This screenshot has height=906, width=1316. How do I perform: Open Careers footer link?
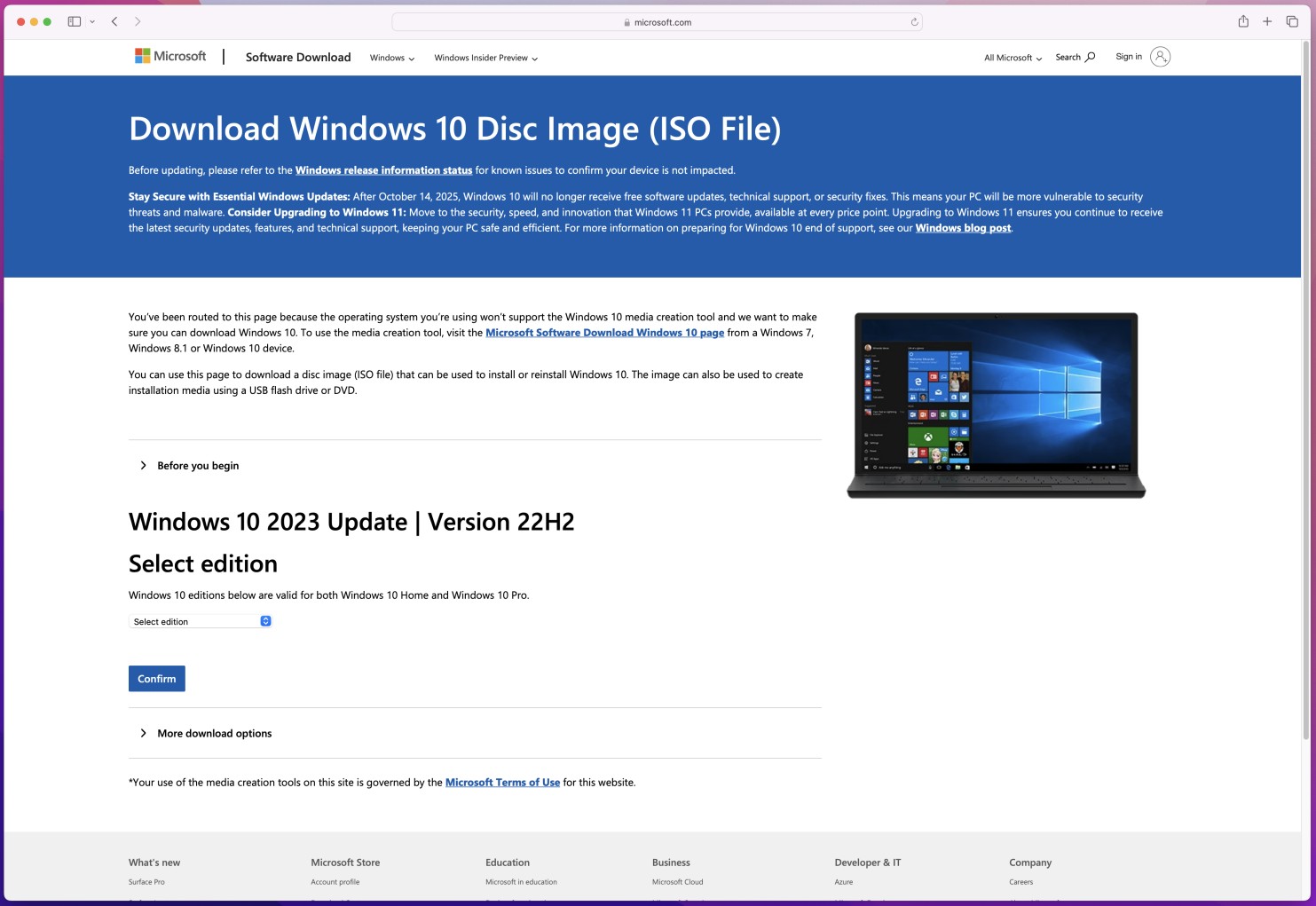point(1021,882)
